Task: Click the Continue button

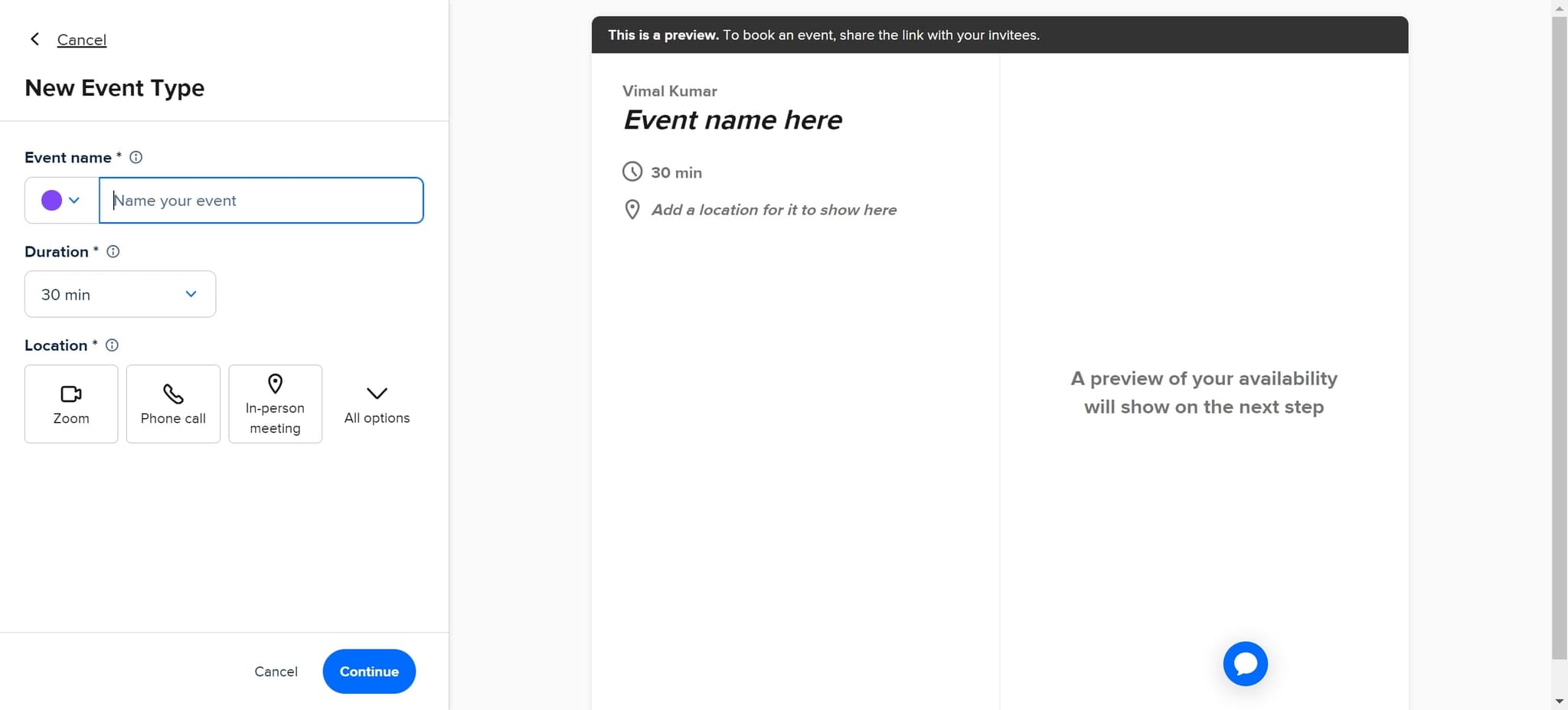Action: (x=368, y=671)
